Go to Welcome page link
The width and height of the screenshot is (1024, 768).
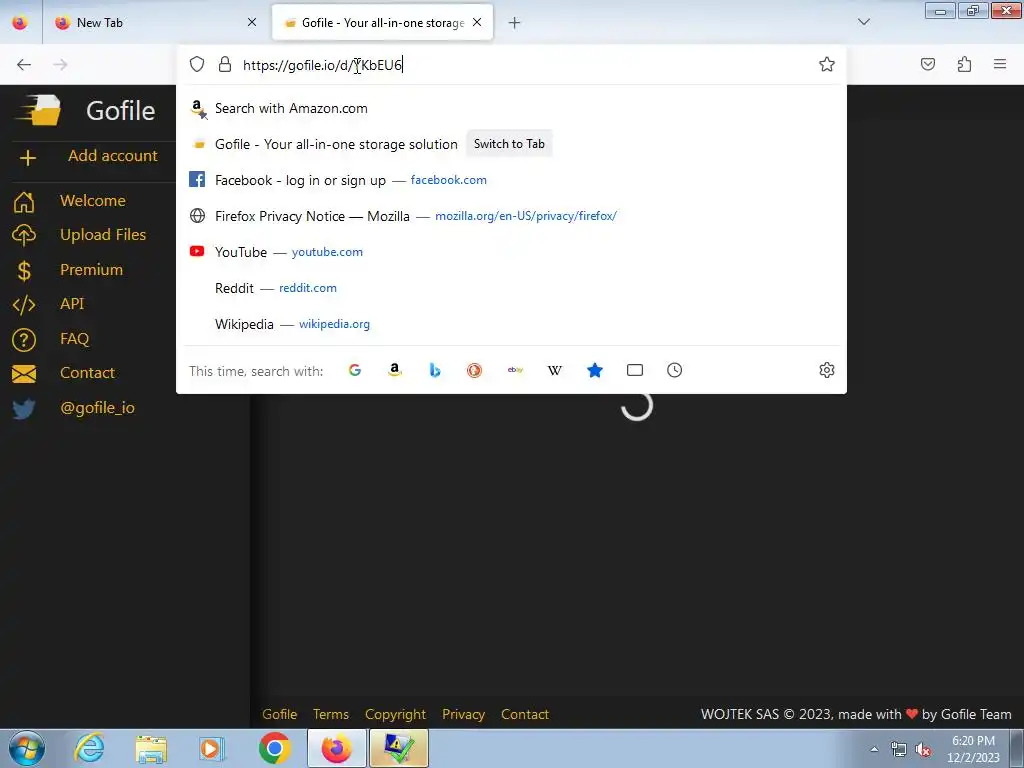[x=93, y=200]
